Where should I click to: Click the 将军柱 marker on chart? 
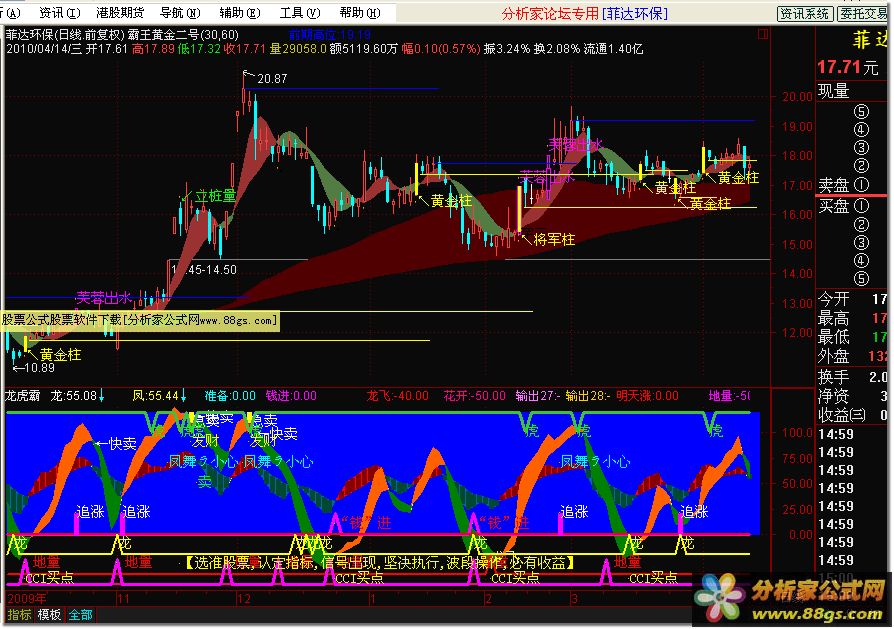click(x=554, y=240)
